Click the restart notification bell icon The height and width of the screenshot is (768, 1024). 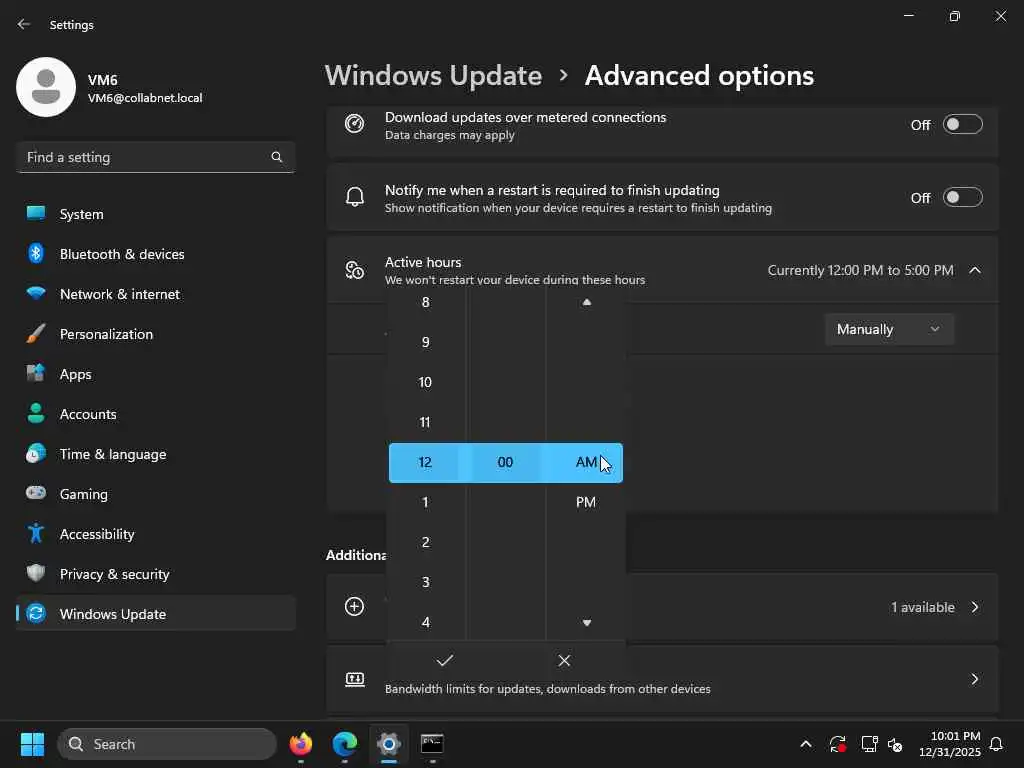coord(355,197)
